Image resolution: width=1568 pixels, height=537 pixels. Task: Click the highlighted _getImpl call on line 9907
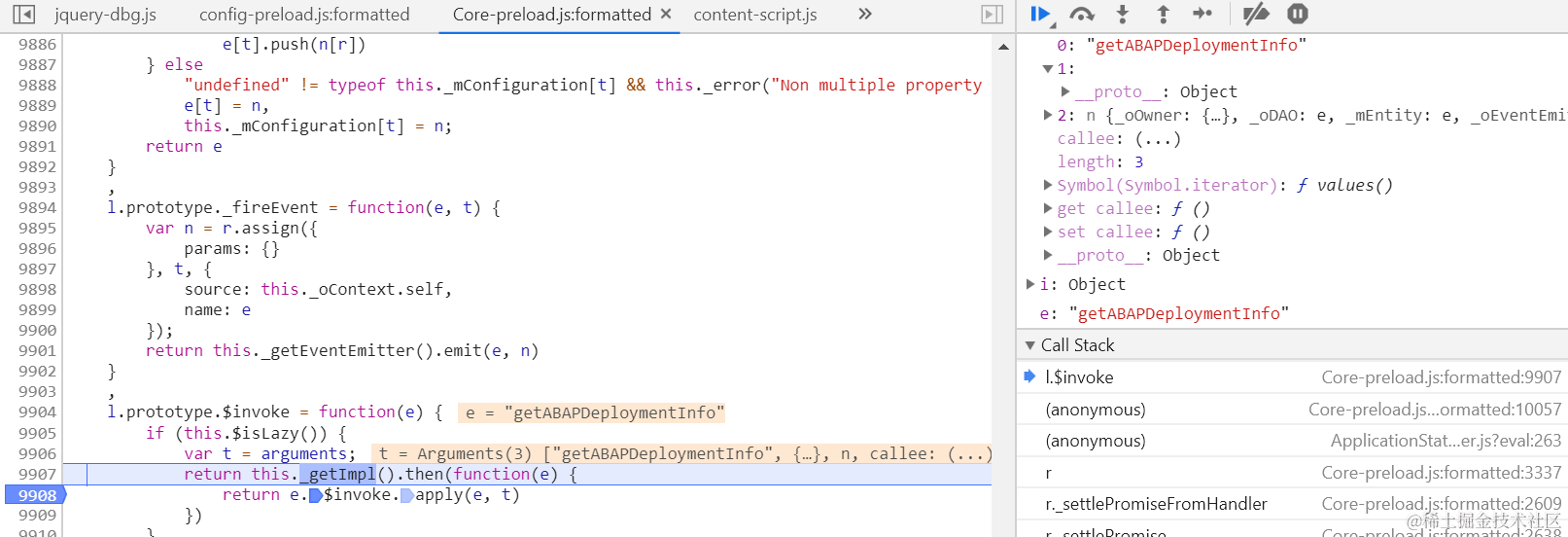pyautogui.click(x=338, y=475)
